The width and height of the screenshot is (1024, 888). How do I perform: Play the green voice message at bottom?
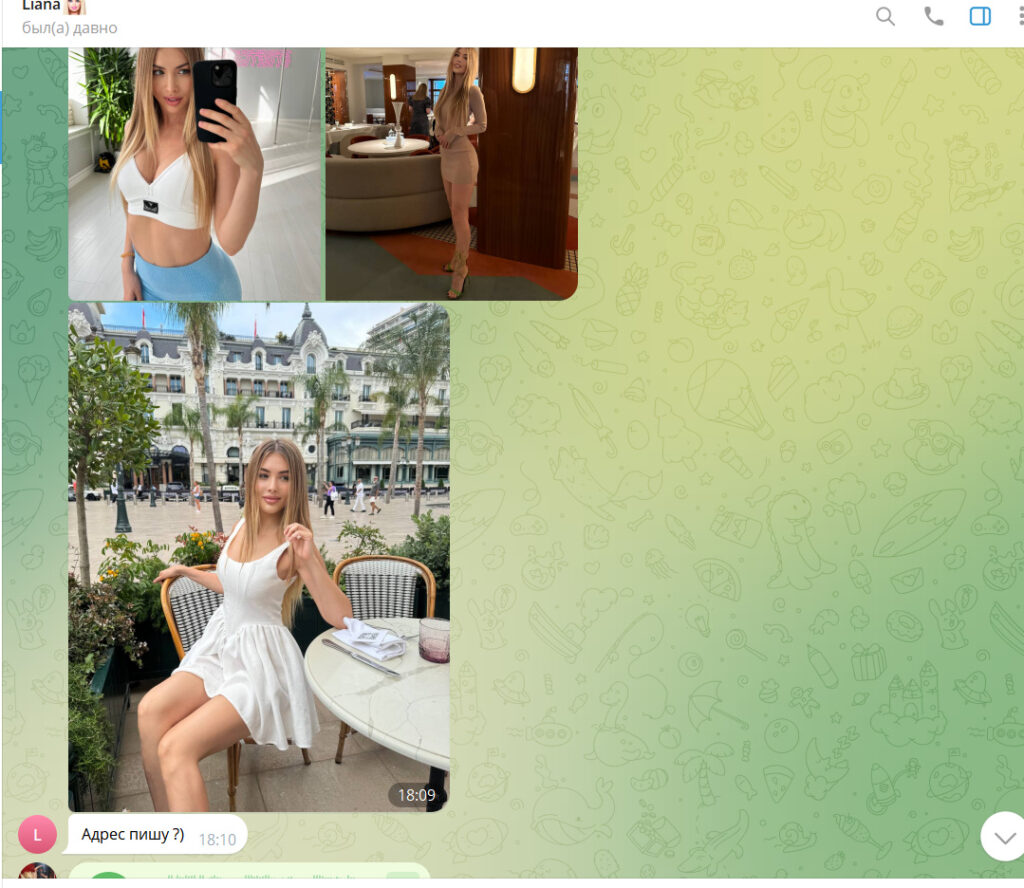coord(109,880)
